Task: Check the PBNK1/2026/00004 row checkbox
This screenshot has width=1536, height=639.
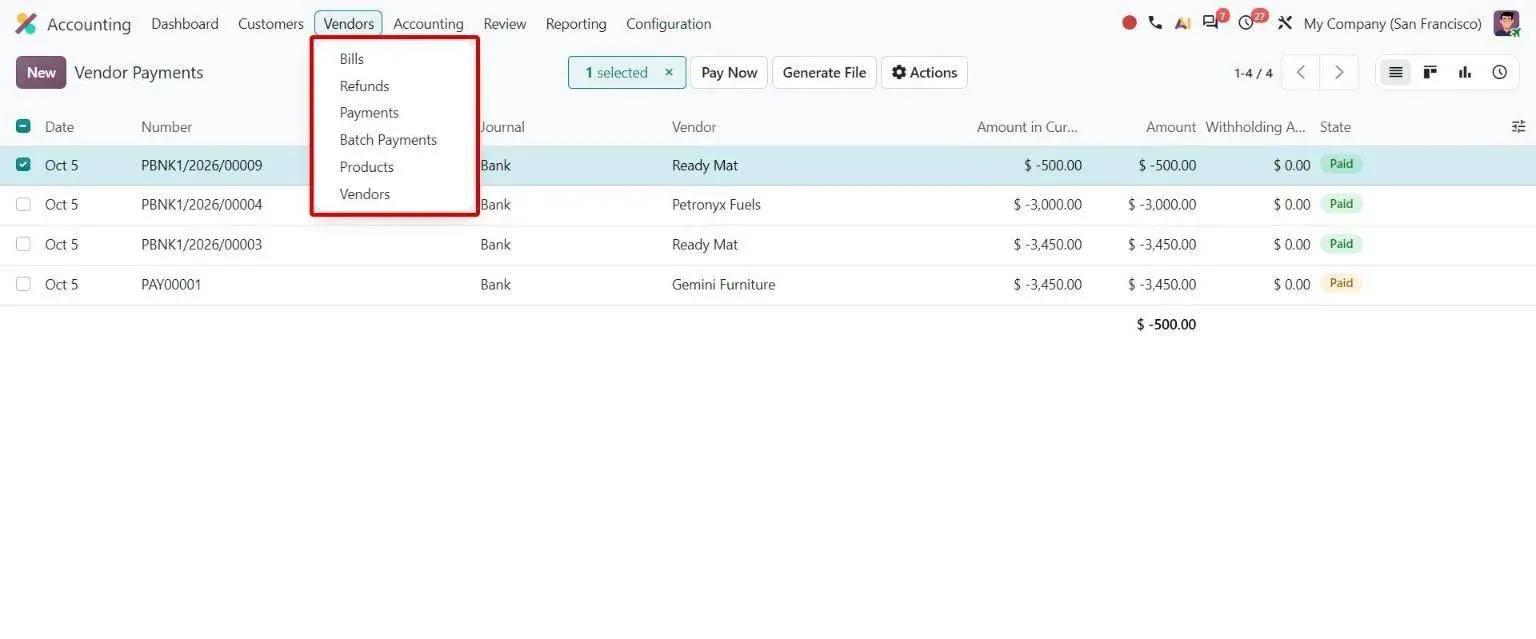Action: 23,204
